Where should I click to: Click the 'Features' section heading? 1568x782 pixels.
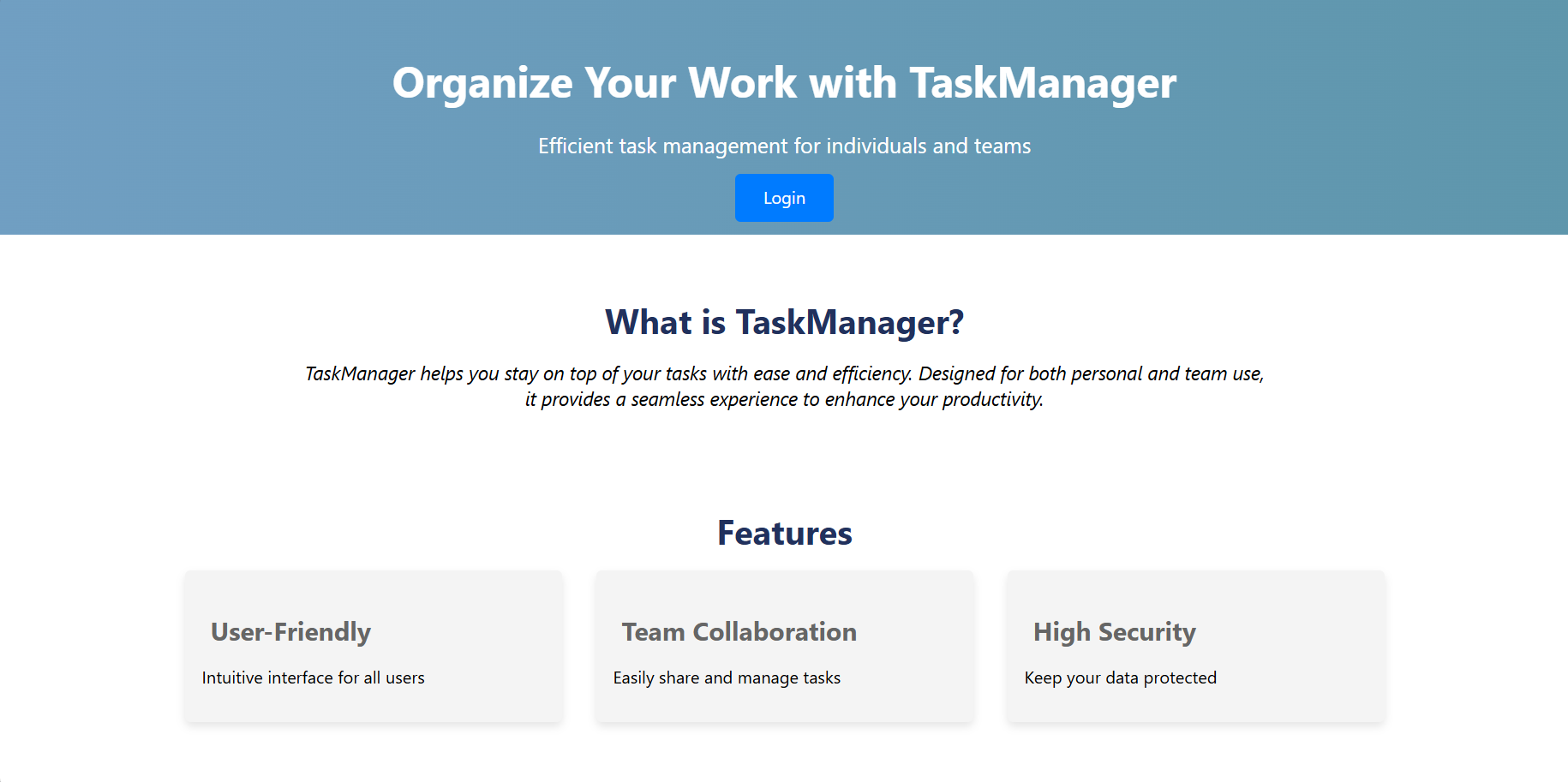coord(784,533)
